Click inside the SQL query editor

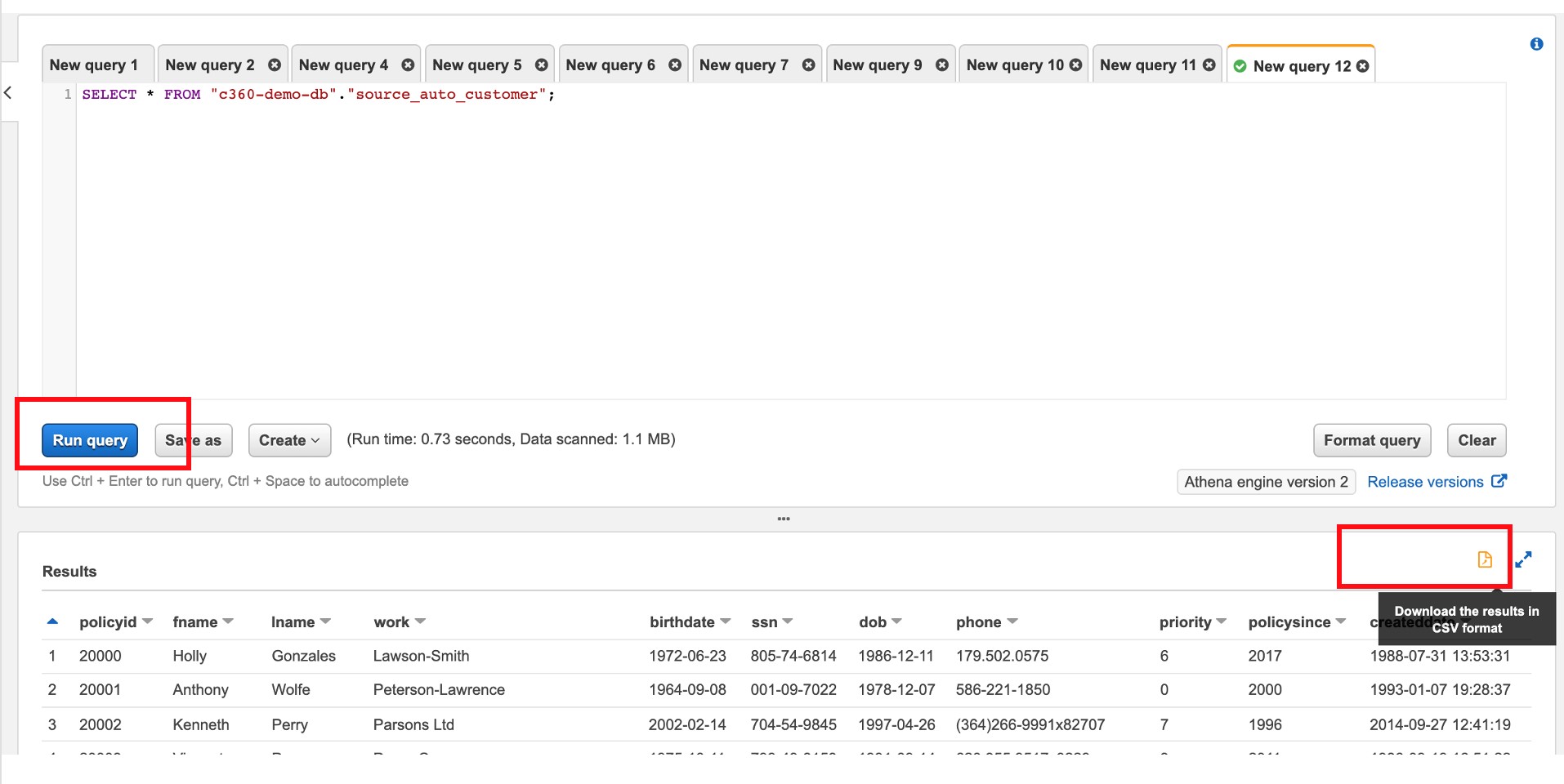point(784,245)
